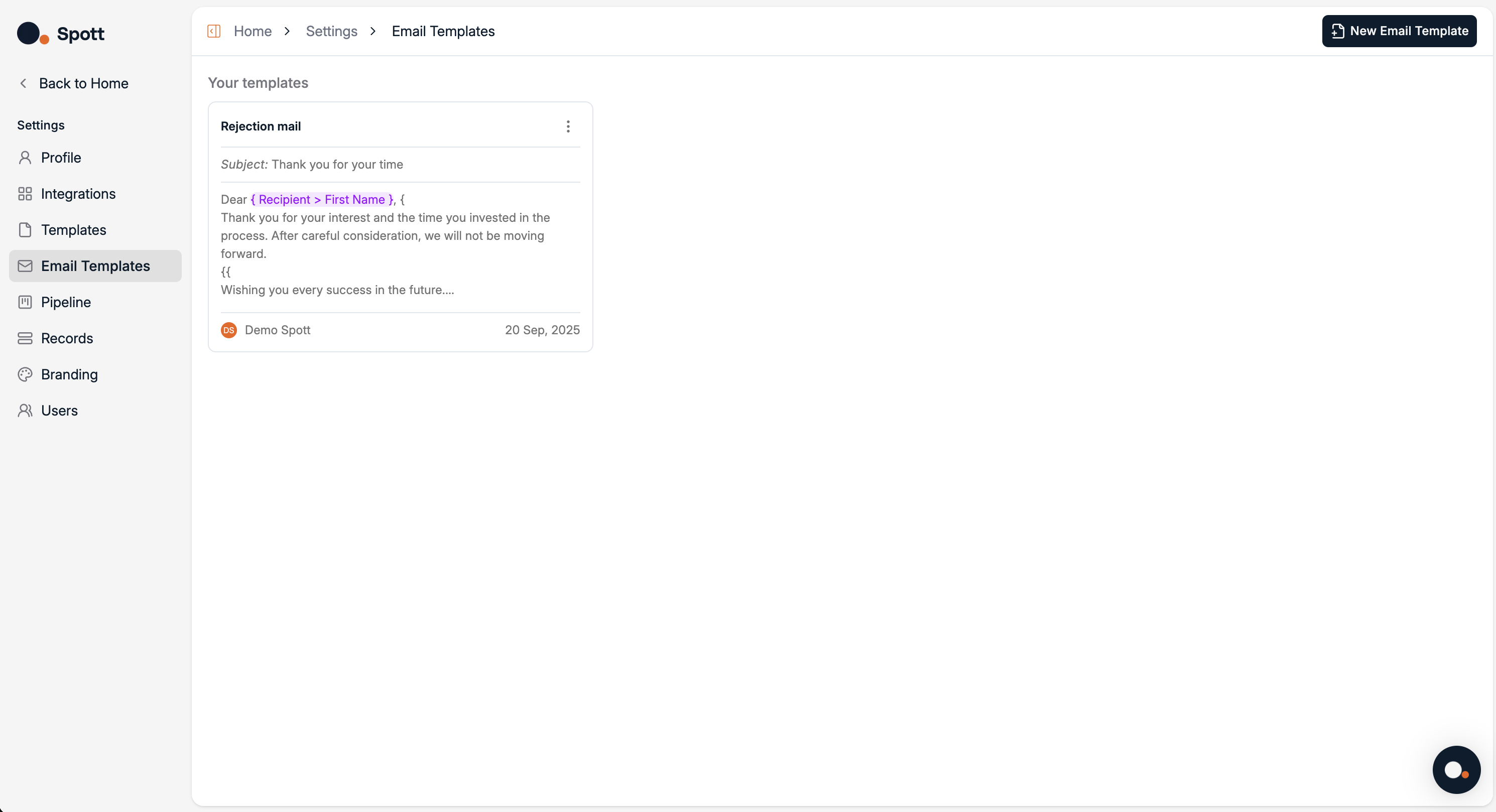1496x812 pixels.
Task: Go to Home breadcrumb
Action: coord(253,31)
